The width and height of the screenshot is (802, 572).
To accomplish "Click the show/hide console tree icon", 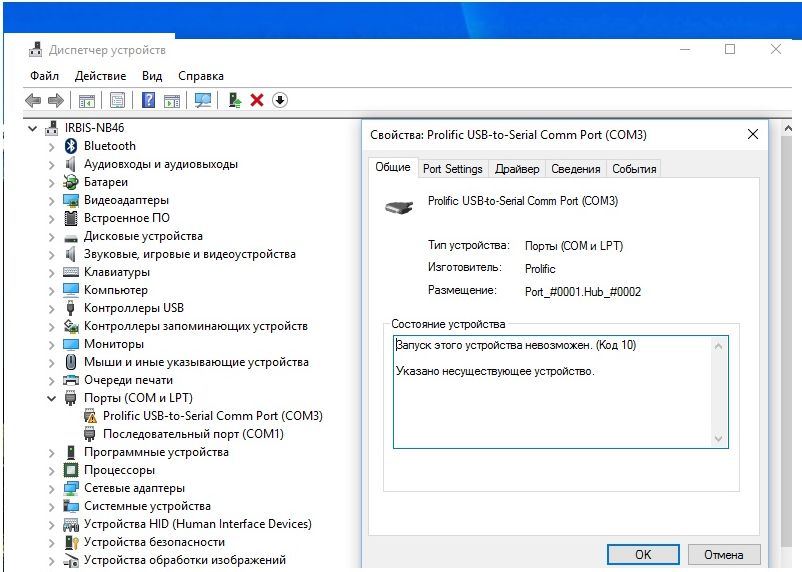I will (86, 100).
